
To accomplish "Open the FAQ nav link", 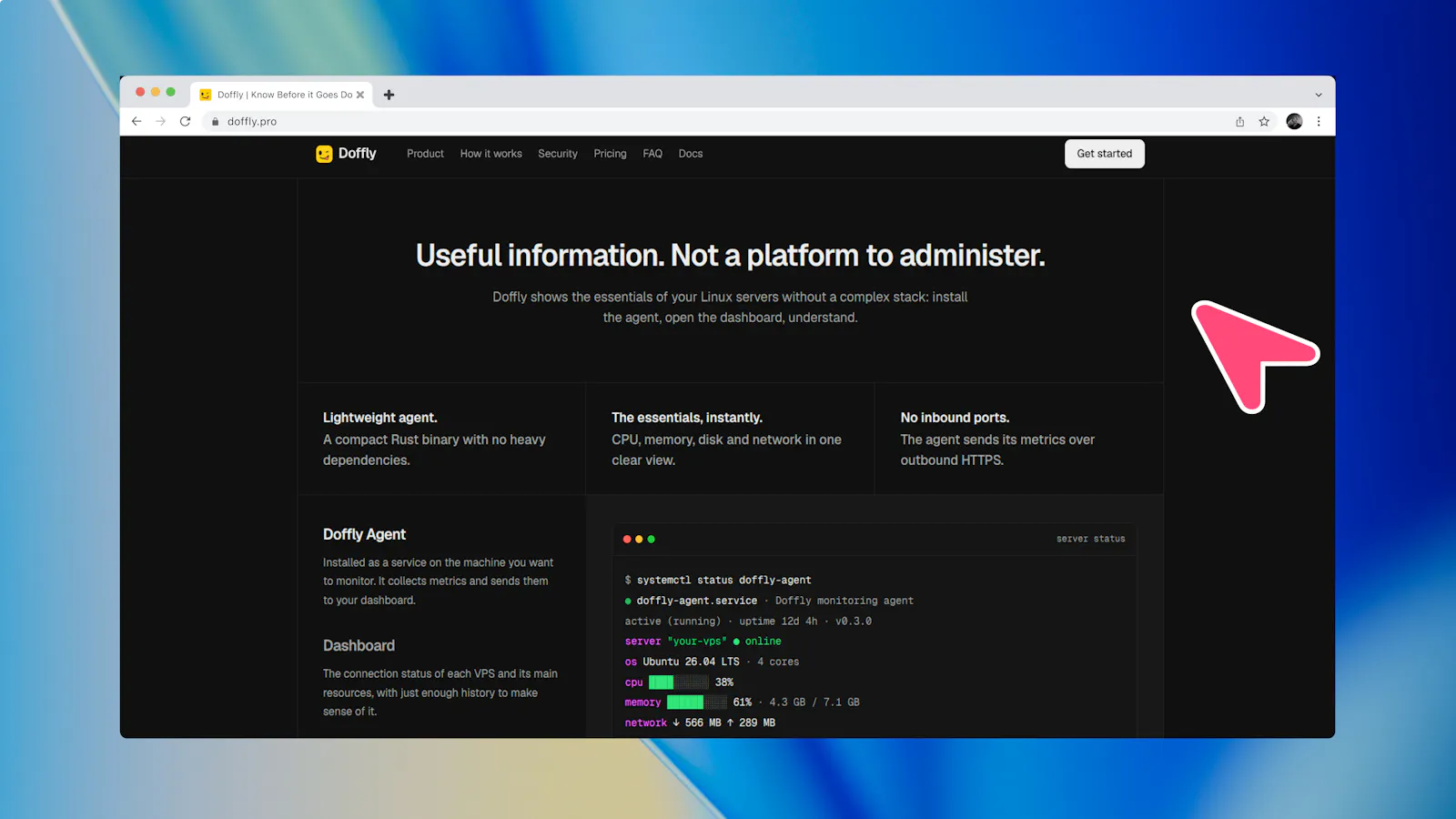I will pyautogui.click(x=652, y=154).
